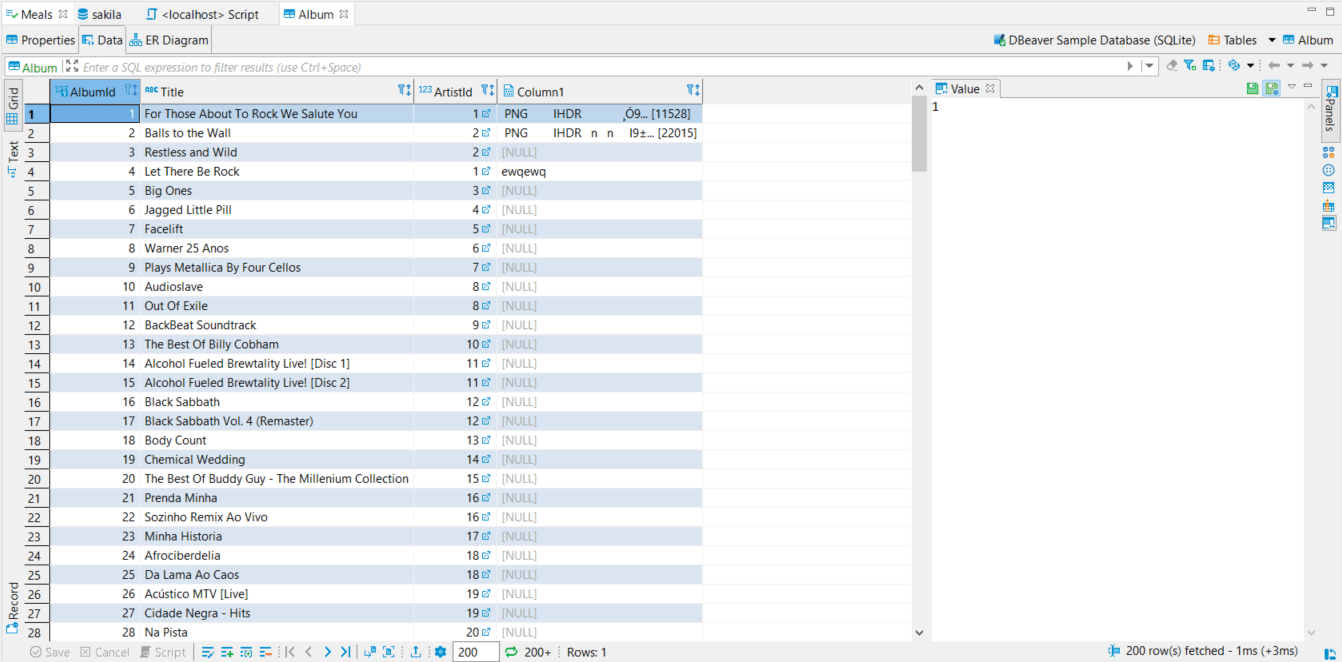Toggle the Value viewer panel icon
This screenshot has width=1342, height=662.
1329,223
